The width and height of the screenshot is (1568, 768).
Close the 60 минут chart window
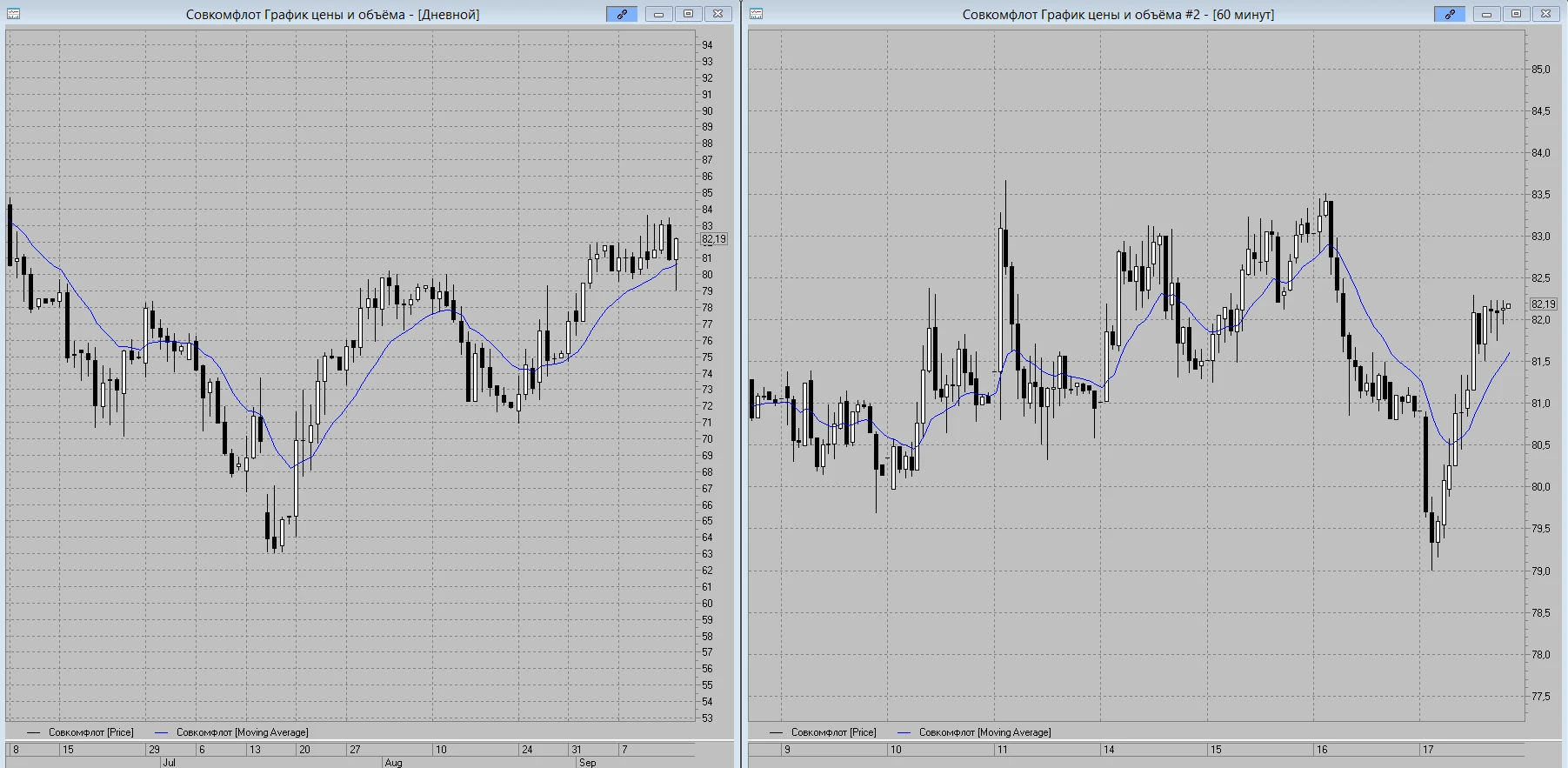click(1545, 14)
